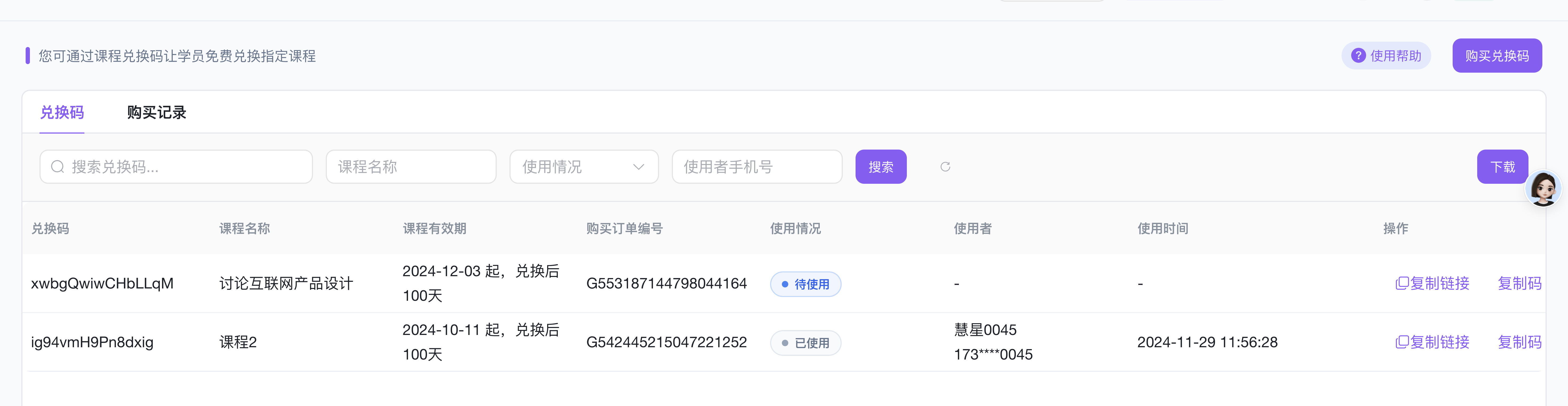Click the purple 搜索 button

pos(881,167)
